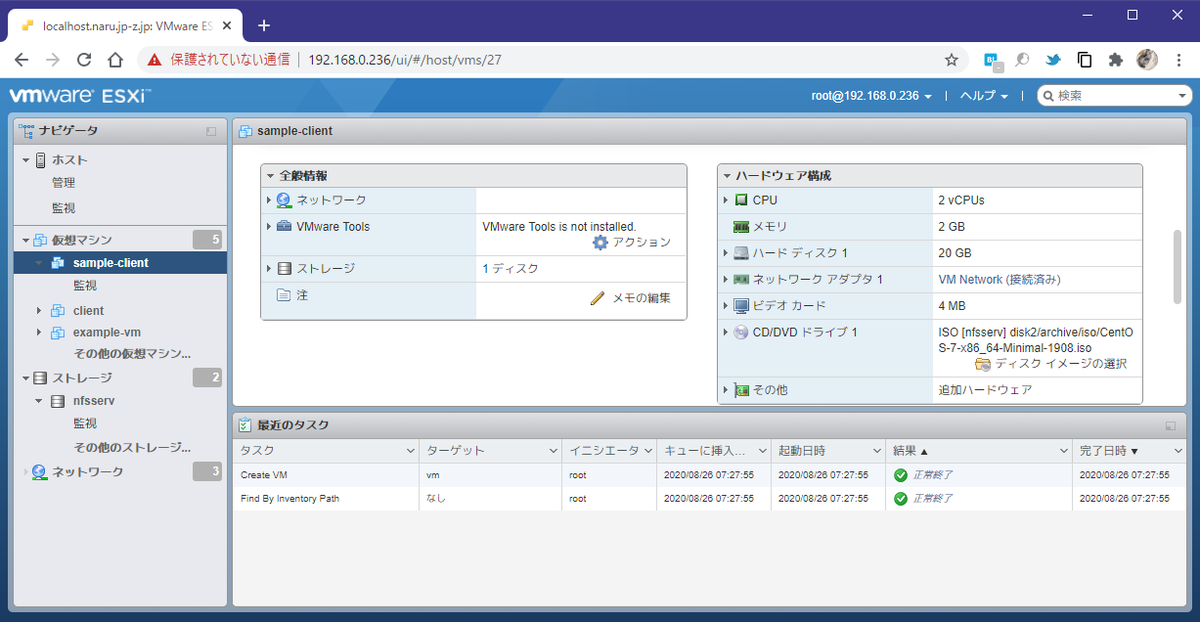Reload the page
Image resolution: width=1200 pixels, height=622 pixels.
(x=84, y=60)
